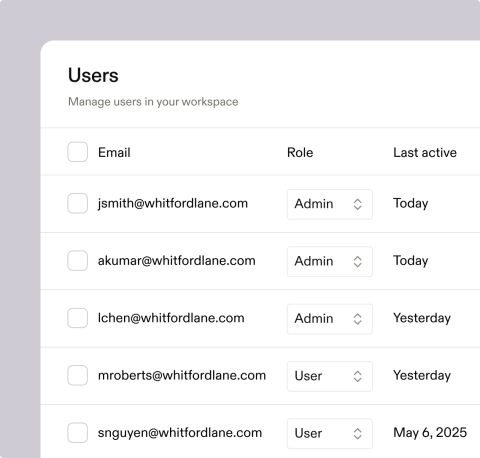The height and width of the screenshot is (458, 480).
Task: Click the May 6, 2025 last active date
Action: tap(430, 433)
